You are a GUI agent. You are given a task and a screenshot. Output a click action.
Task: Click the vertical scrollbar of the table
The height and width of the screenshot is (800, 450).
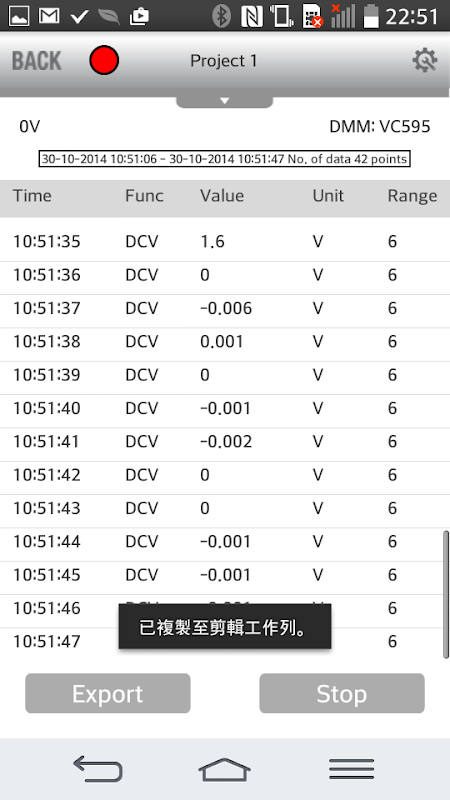click(x=446, y=595)
